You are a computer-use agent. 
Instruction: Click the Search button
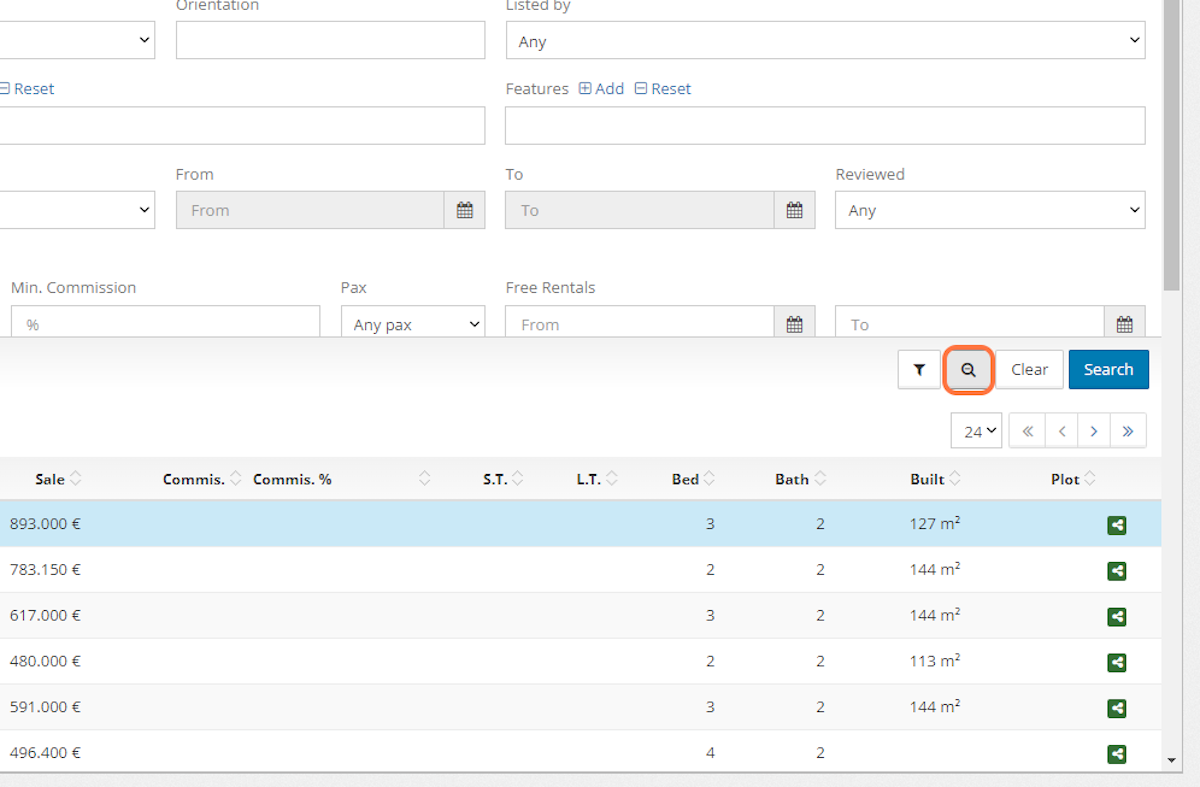coord(1108,369)
